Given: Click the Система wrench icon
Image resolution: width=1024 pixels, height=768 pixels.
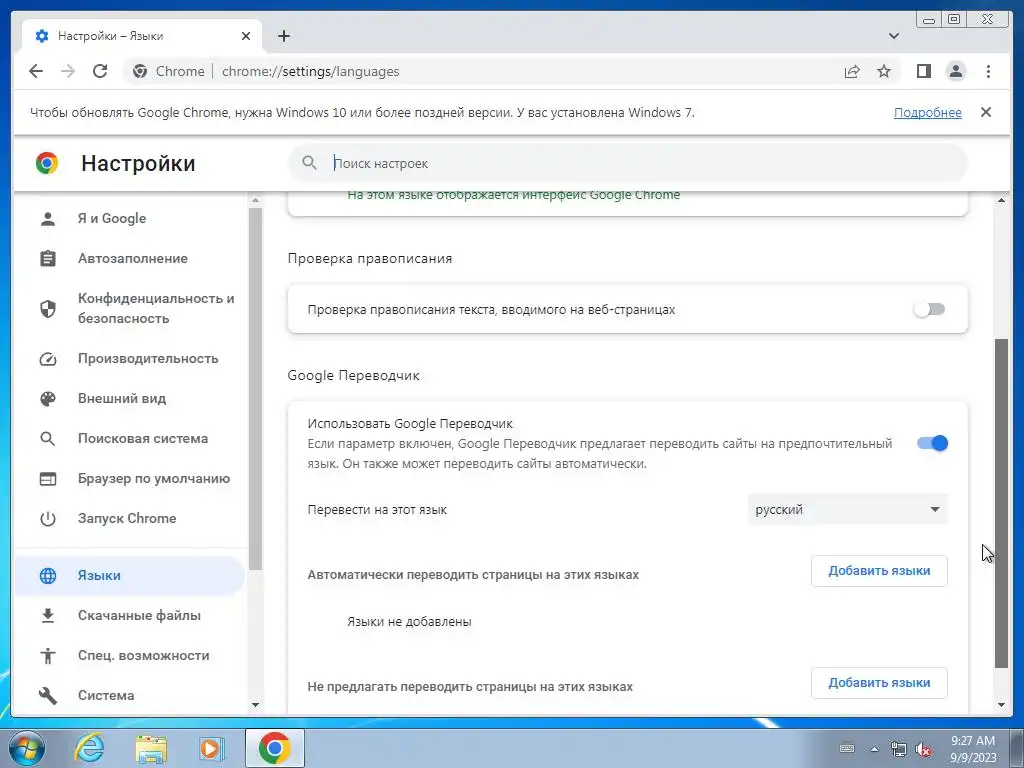Looking at the screenshot, I should [x=48, y=696].
